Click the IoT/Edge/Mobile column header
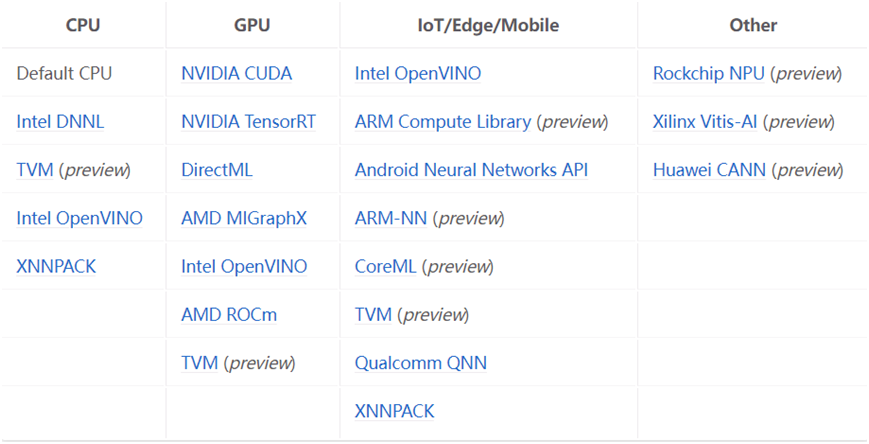Screen dimensions: 869x444 coord(488,25)
